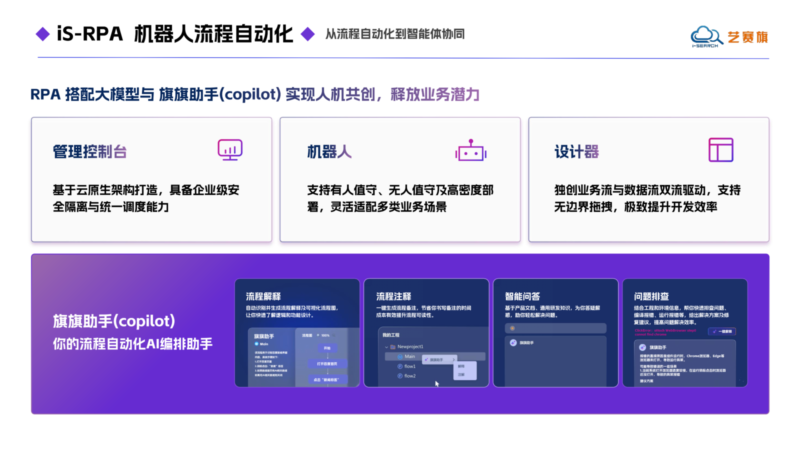Screen dimensions: 800x450
Task: Click the 智能问答 search input bar
Action: pyautogui.click(x=555, y=328)
